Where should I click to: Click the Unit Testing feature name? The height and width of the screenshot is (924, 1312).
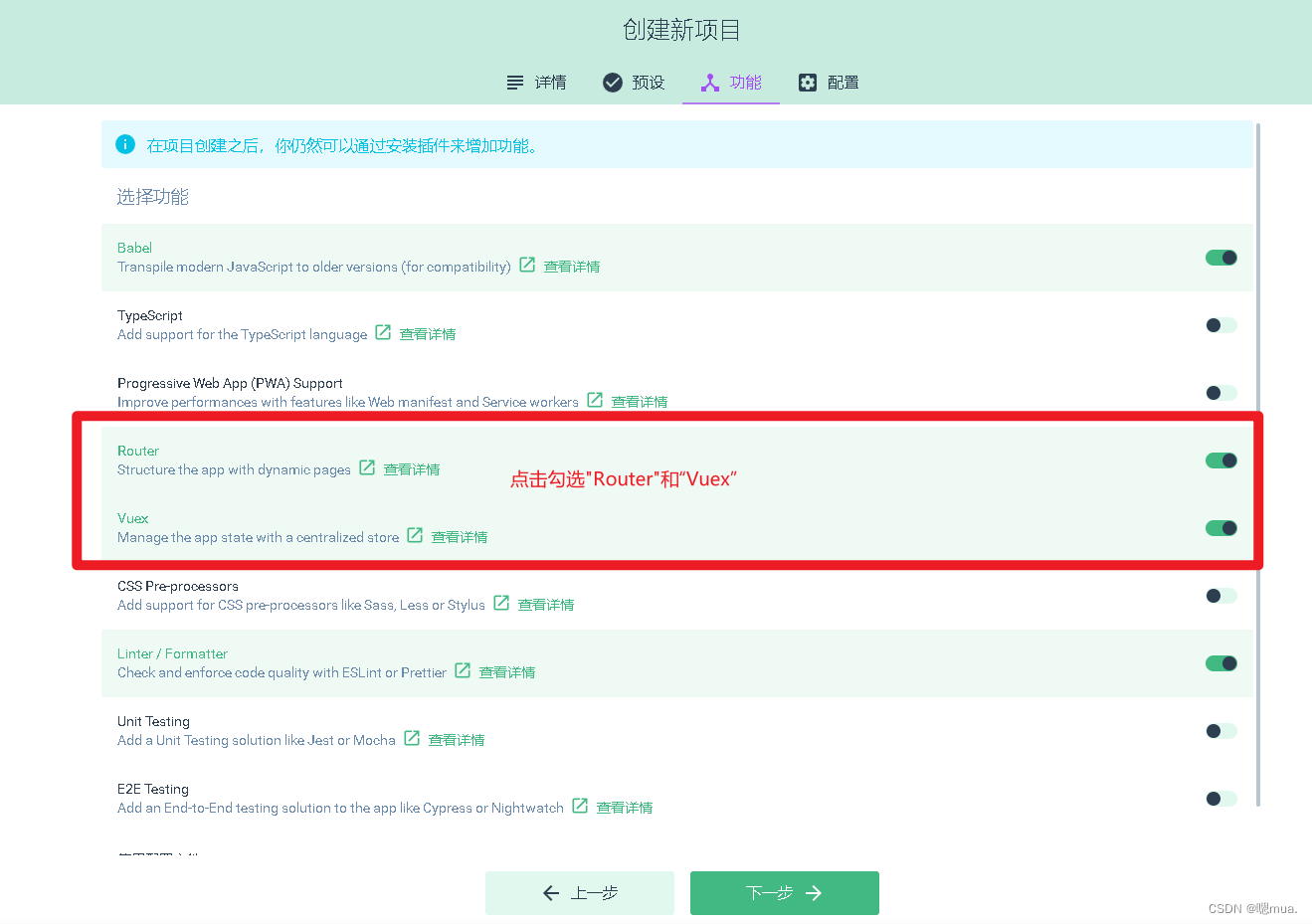click(153, 721)
